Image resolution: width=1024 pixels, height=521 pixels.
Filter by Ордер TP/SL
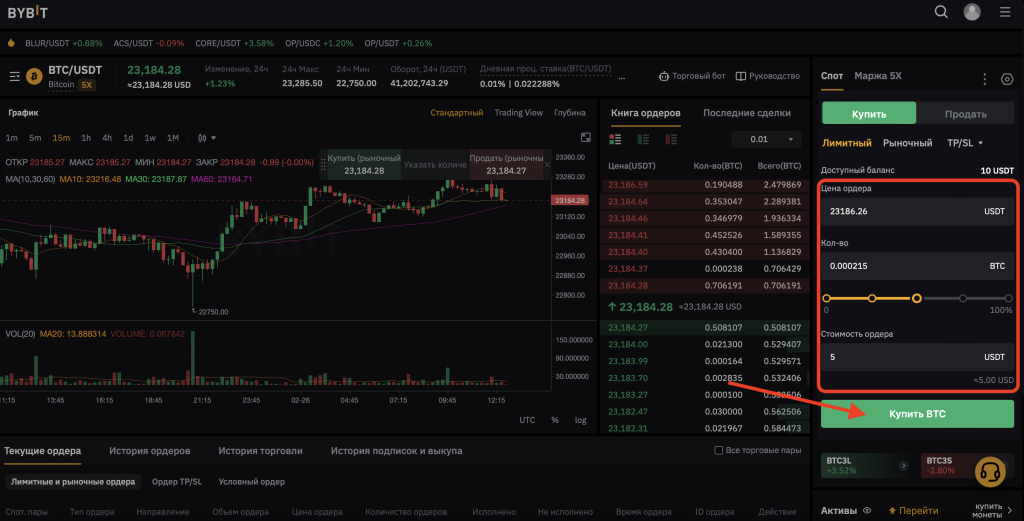pyautogui.click(x=177, y=482)
